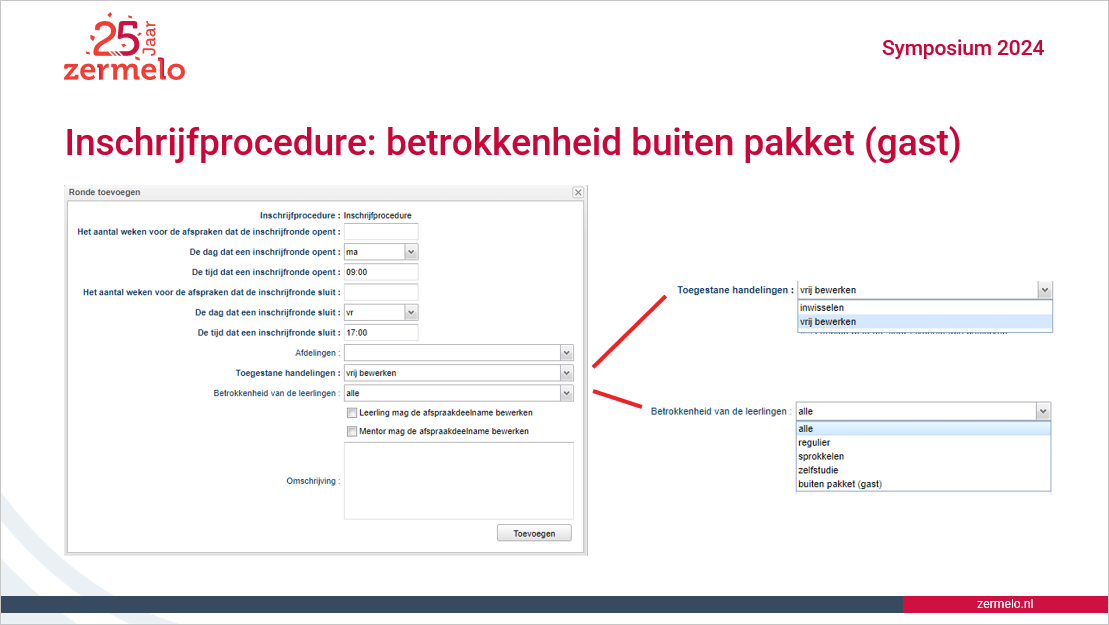Click the weeks-before-closing input field

381,292
